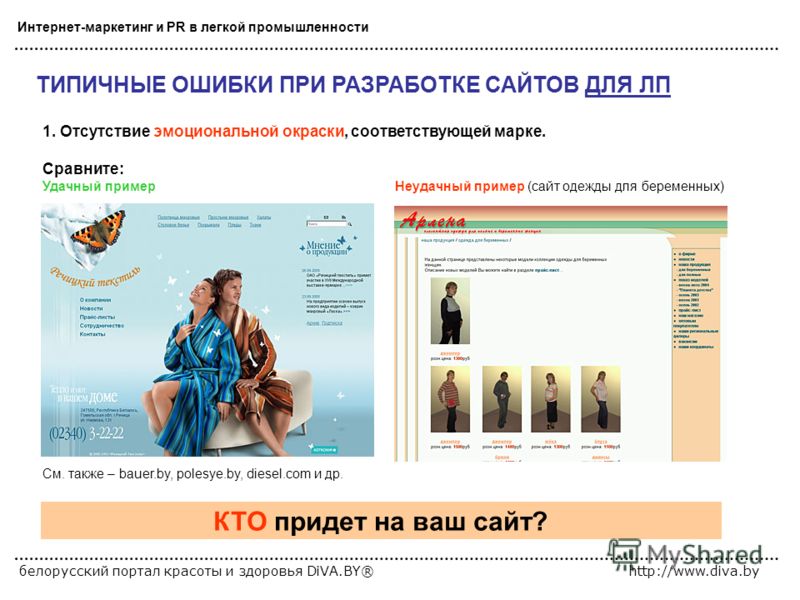The width and height of the screenshot is (800, 600).
Task: Open the 'прайс-лист' link in the Арлена description
Action: (546, 270)
